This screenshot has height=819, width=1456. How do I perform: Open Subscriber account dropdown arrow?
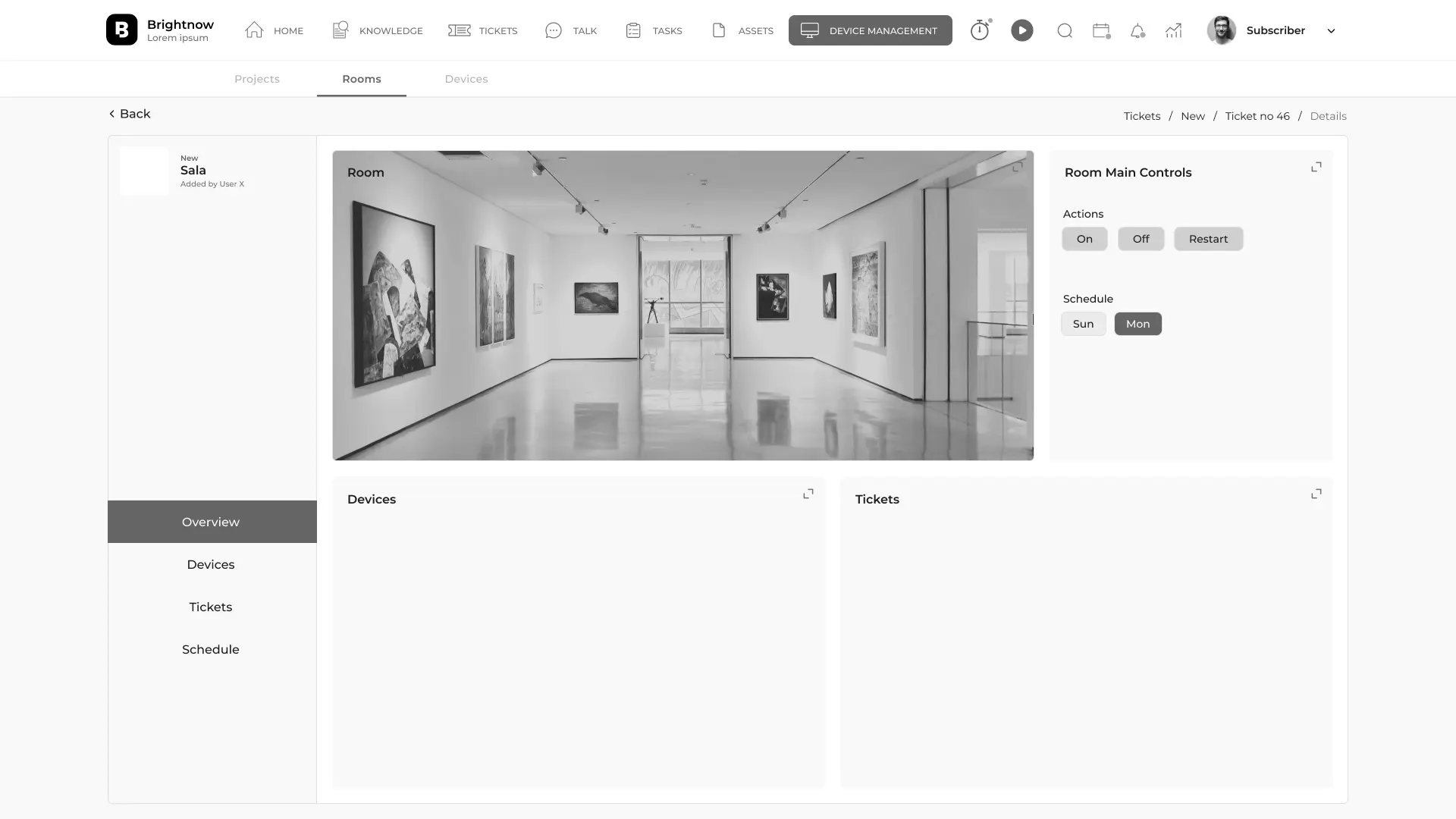[x=1331, y=31]
